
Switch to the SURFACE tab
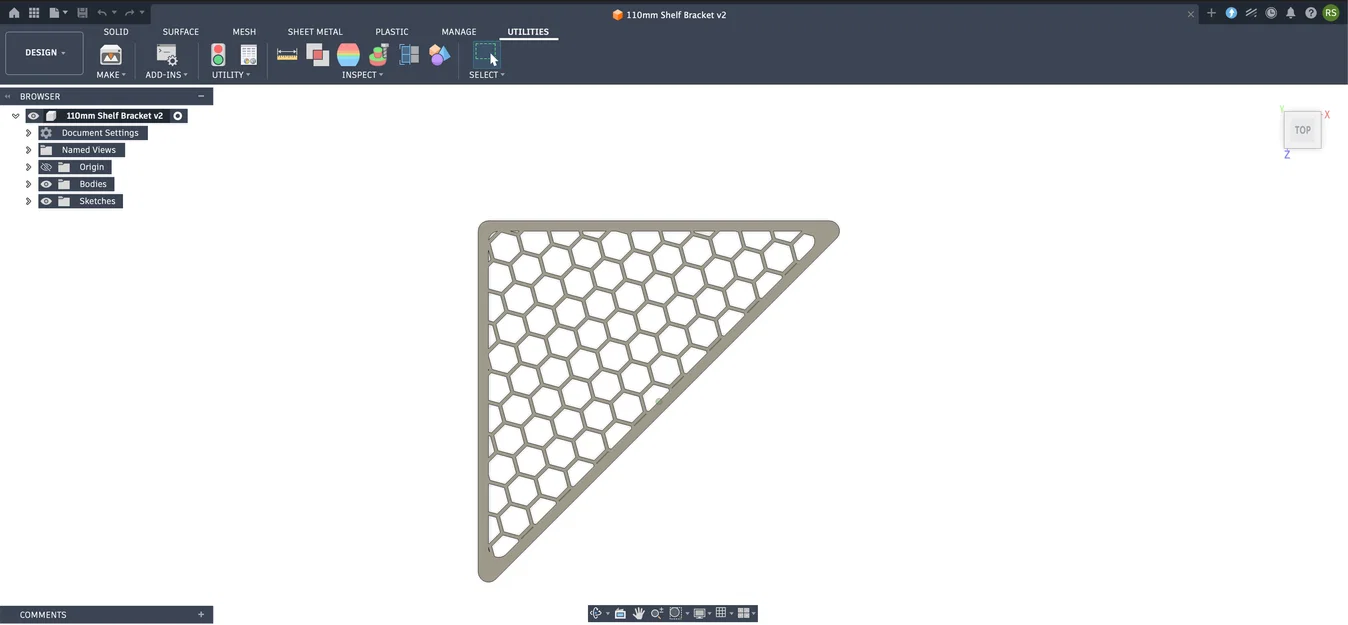pos(181,32)
